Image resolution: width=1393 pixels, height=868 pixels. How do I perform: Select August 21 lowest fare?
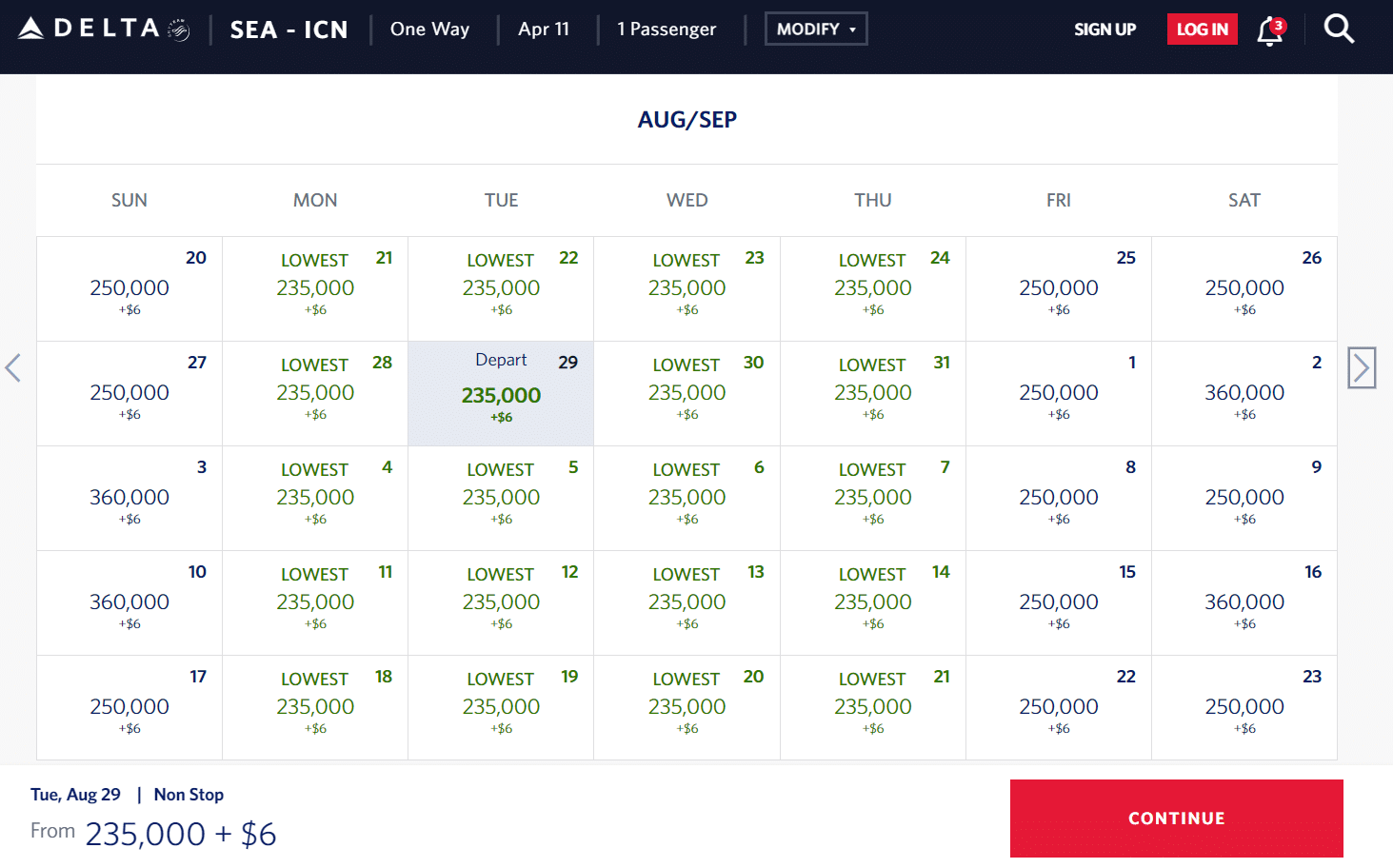(x=315, y=288)
